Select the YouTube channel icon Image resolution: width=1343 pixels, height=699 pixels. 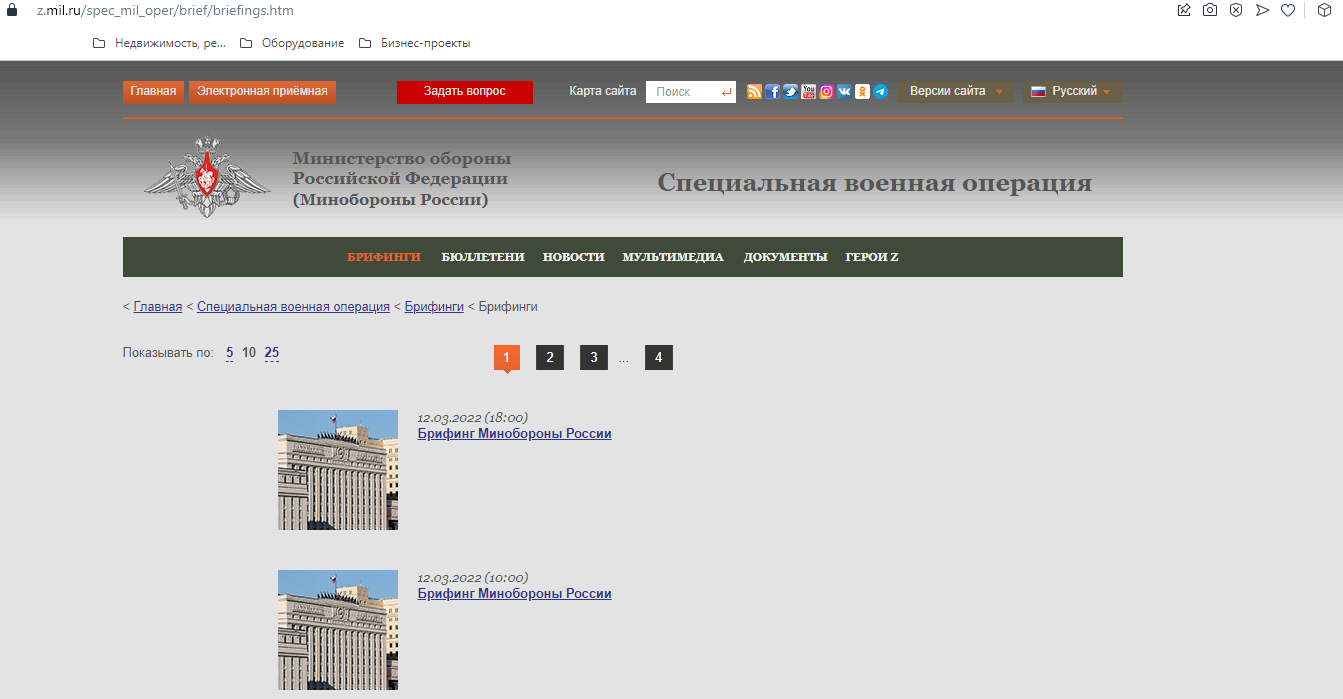click(x=808, y=91)
